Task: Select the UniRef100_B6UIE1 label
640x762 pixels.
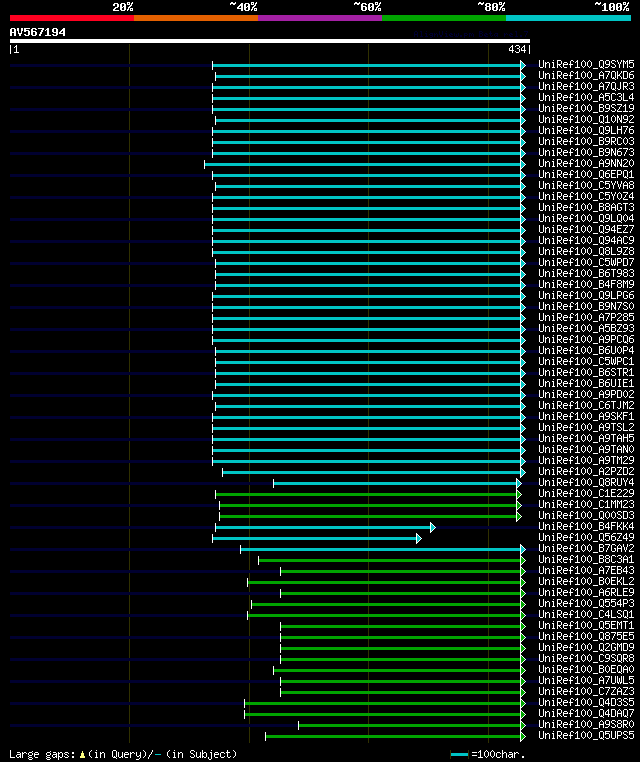Action: pos(586,383)
